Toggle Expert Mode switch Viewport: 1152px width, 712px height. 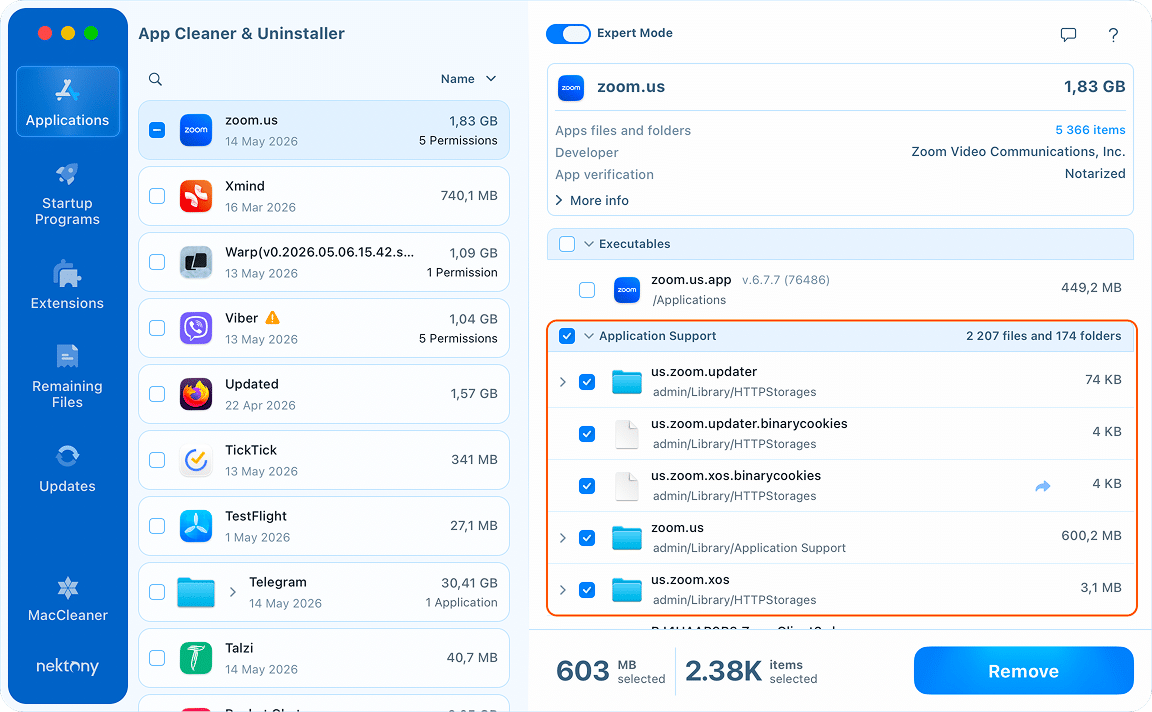pos(568,34)
